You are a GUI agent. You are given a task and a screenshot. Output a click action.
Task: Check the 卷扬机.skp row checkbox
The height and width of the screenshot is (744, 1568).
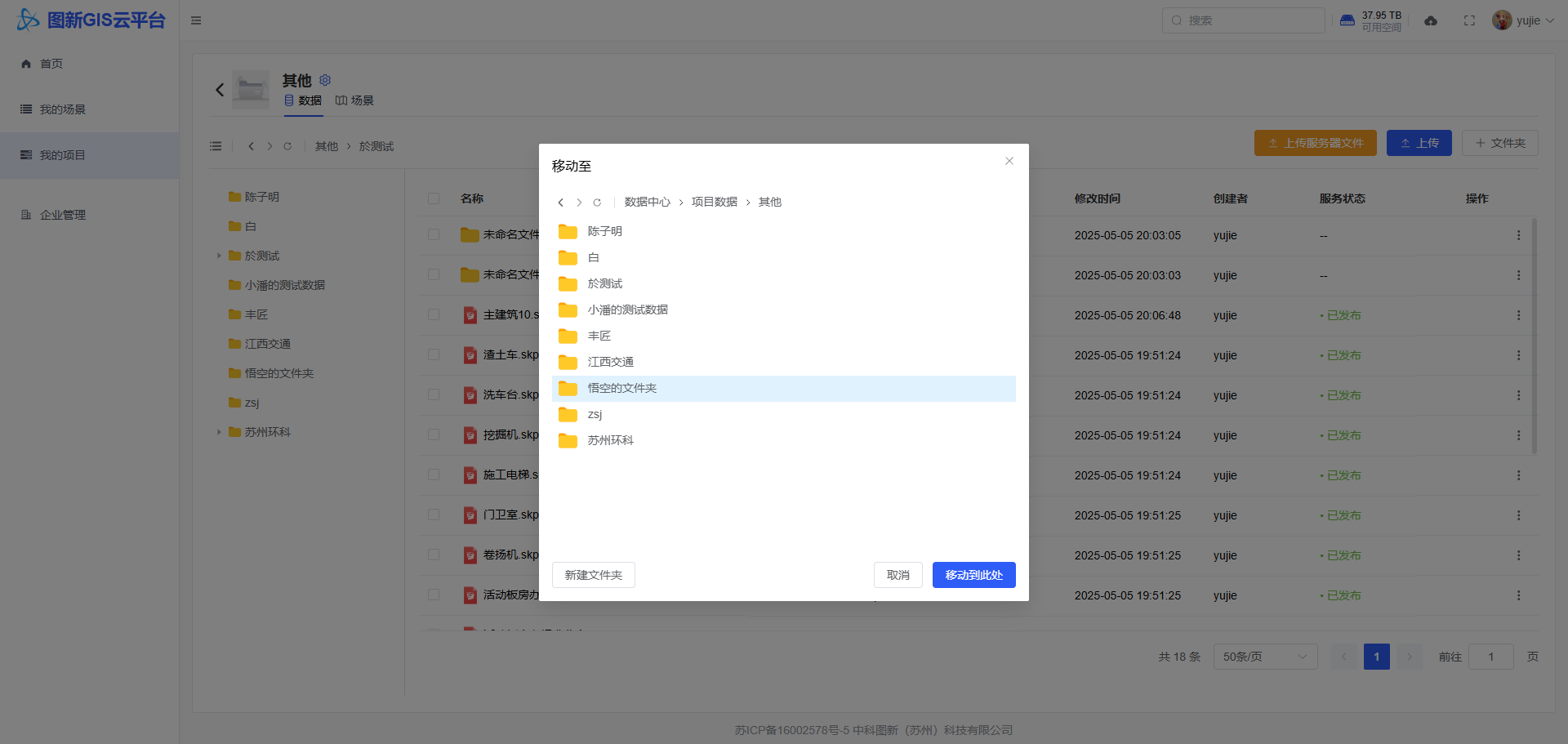point(434,555)
